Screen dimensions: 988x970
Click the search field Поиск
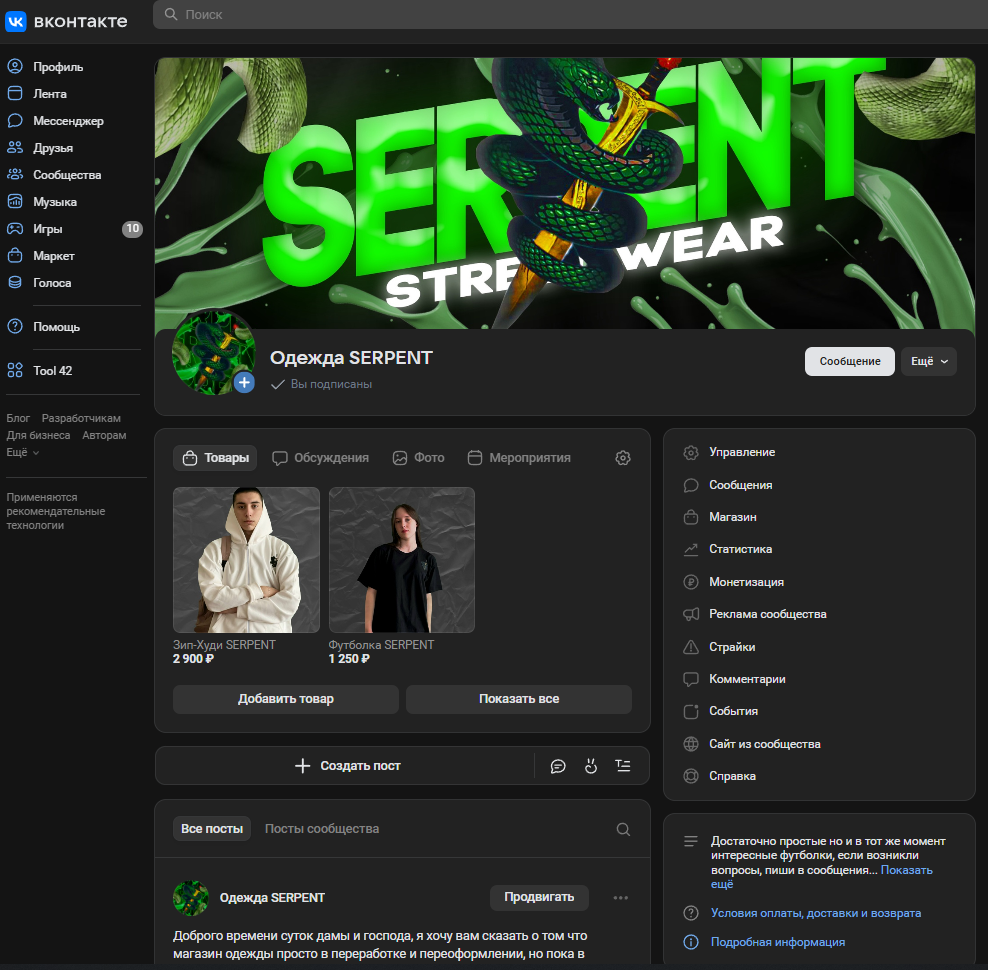(570, 14)
